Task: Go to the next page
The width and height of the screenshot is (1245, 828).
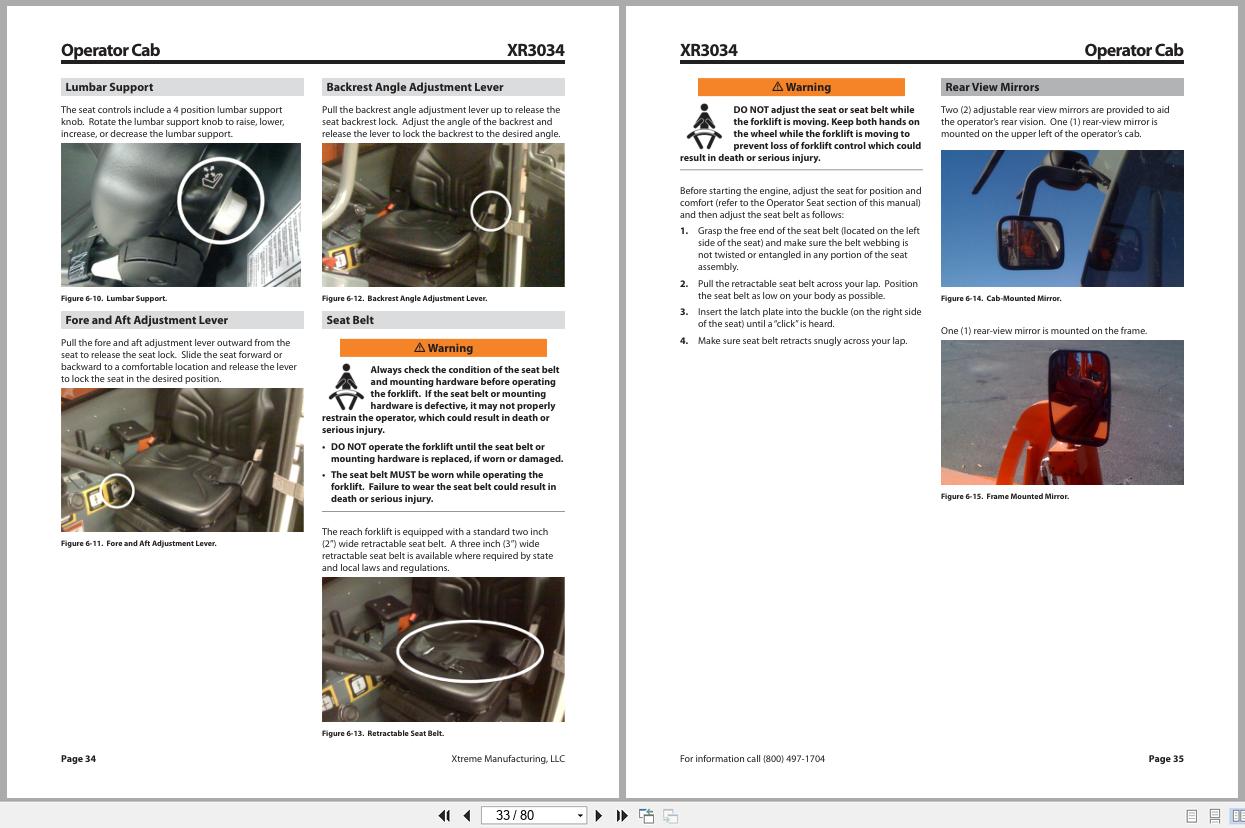Action: coord(599,815)
